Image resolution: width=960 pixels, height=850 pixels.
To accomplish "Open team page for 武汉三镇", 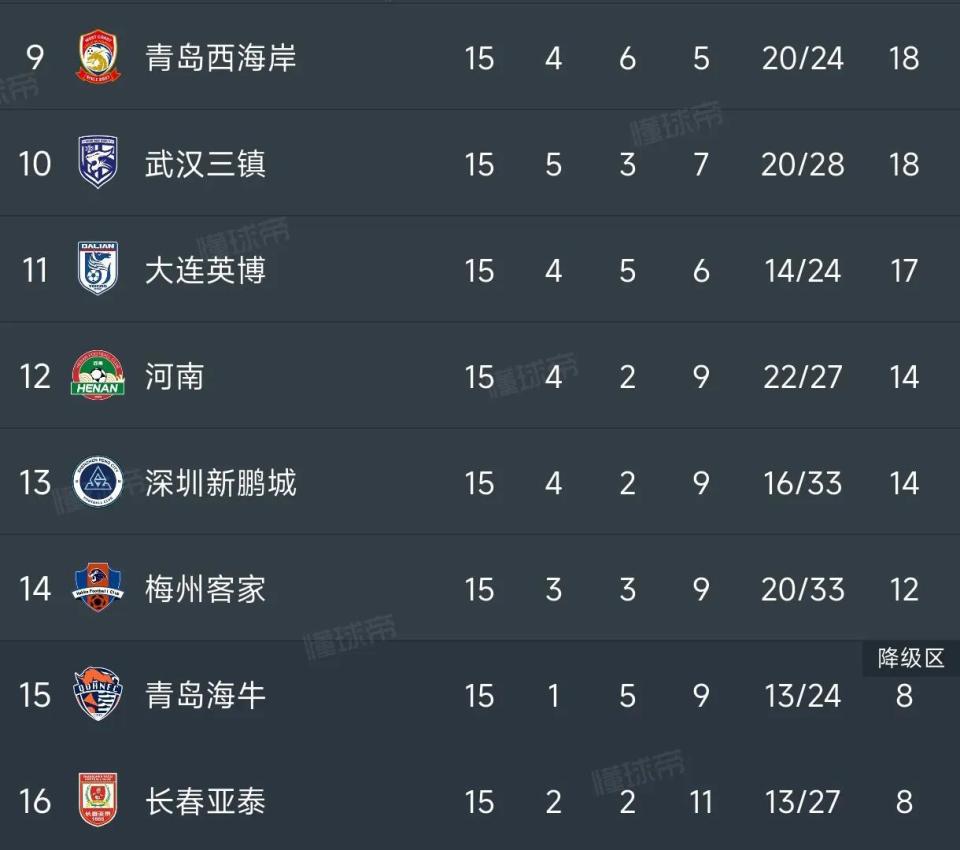I will (x=205, y=164).
